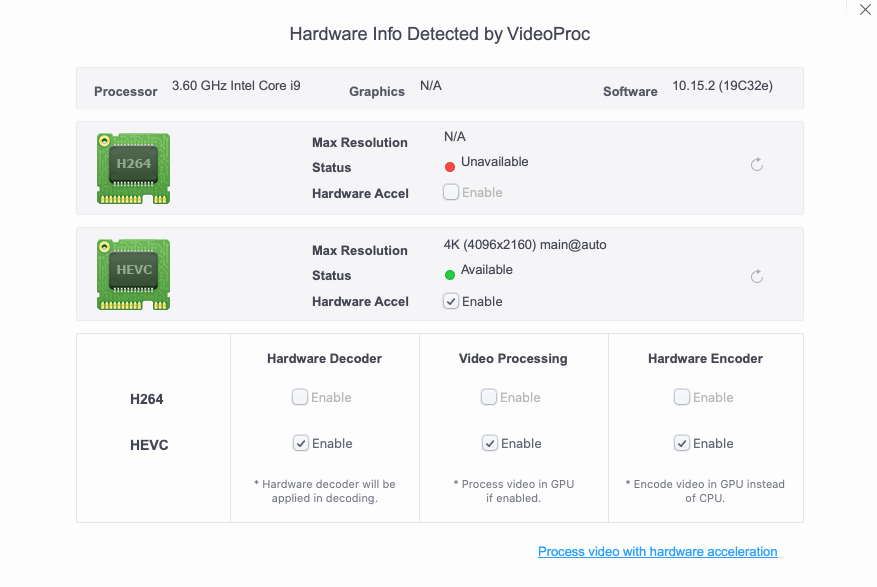Refresh the H264 hardware status
This screenshot has height=587, width=877.
(757, 164)
